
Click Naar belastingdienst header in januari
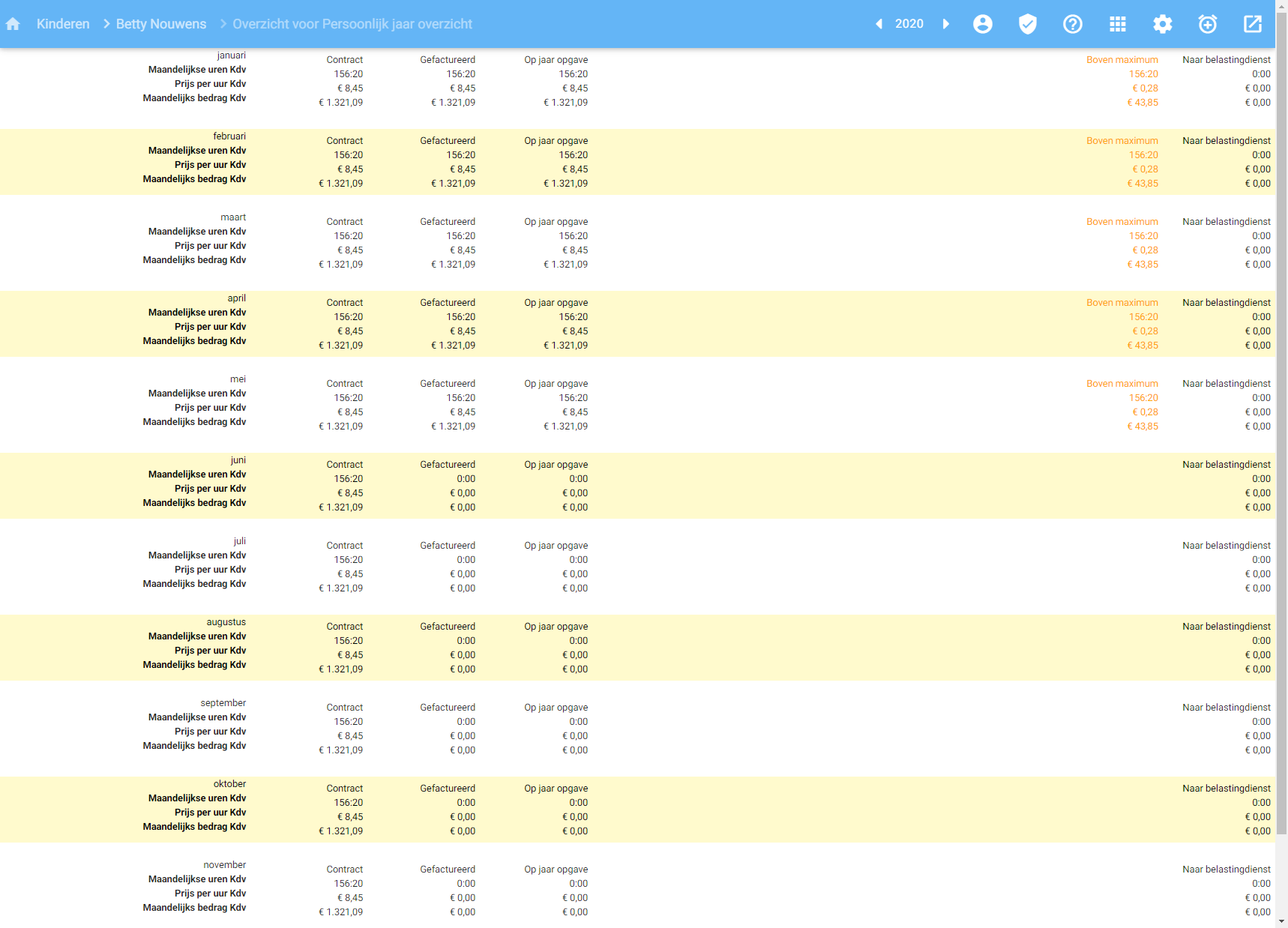(x=1227, y=60)
